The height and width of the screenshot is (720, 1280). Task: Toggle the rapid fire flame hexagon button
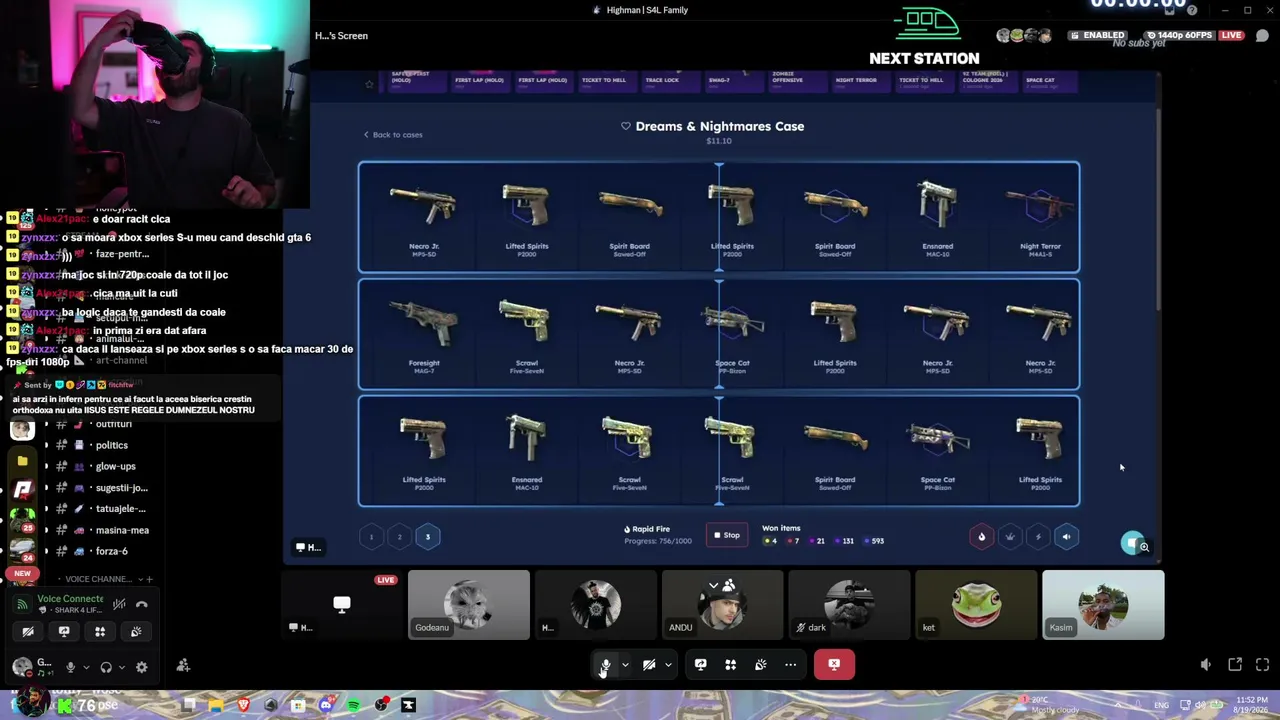[981, 537]
